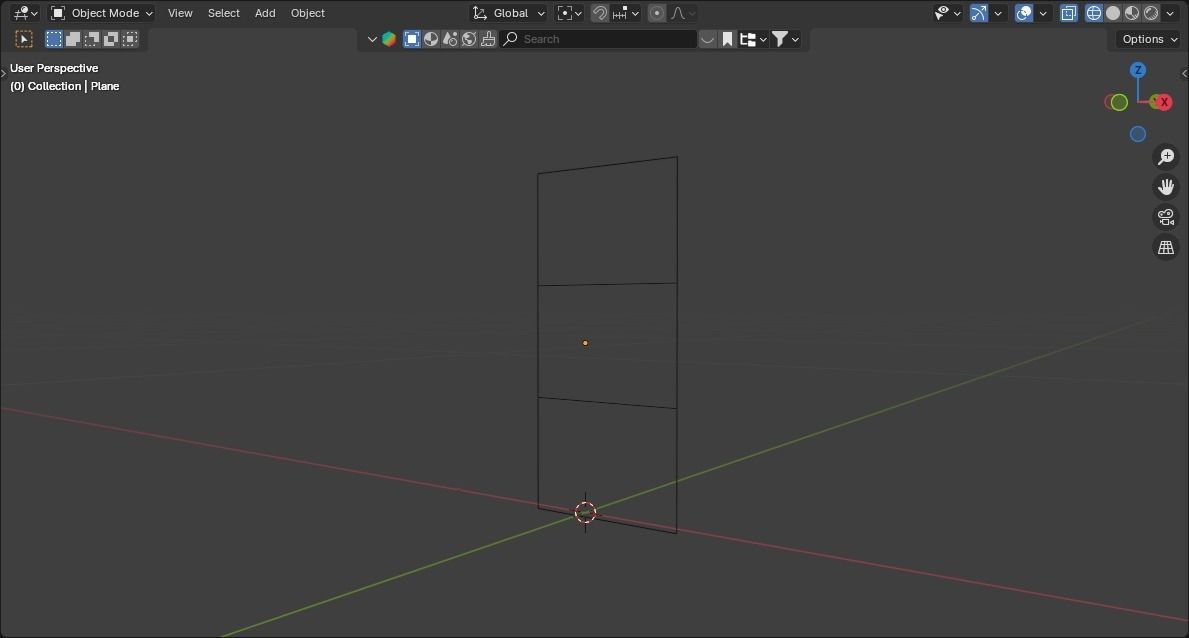Click the pan view hand icon
Viewport: 1189px width, 638px height.
[x=1165, y=187]
